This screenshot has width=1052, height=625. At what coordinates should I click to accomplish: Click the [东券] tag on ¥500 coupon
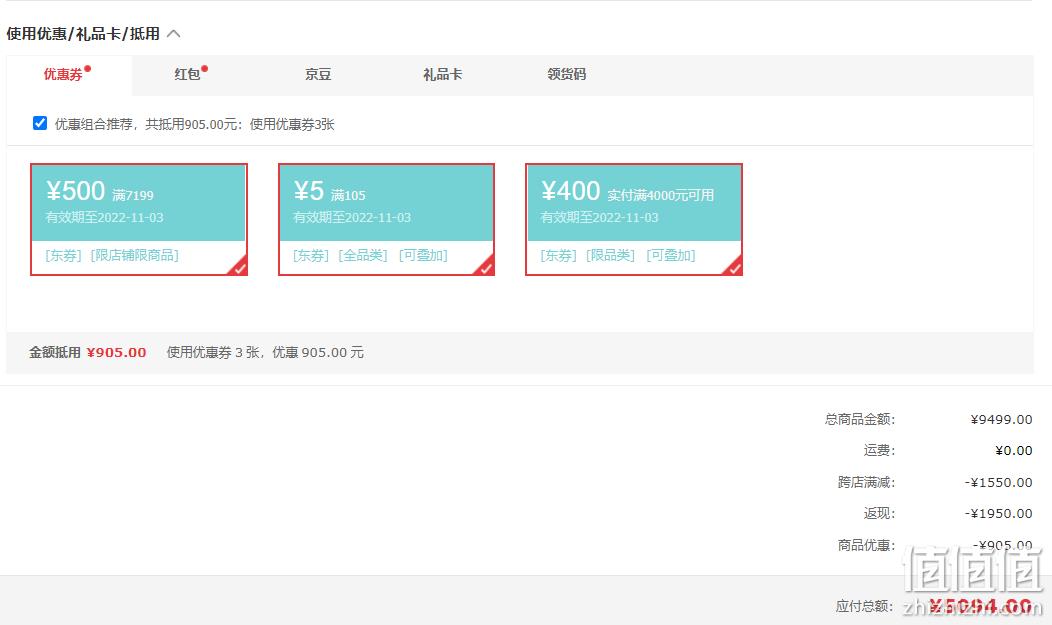[x=64, y=255]
